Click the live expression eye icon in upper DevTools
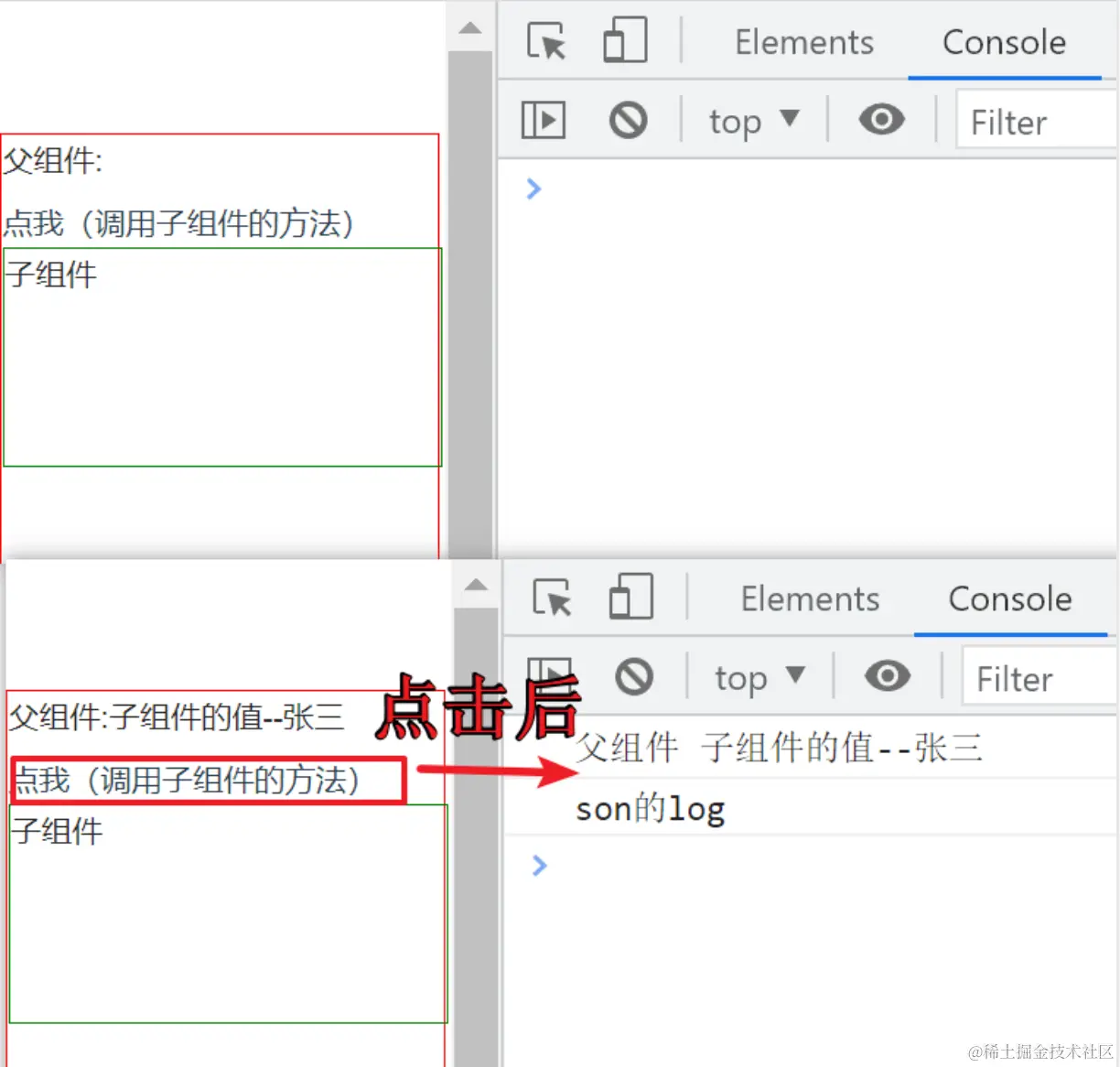Viewport: 1120px width, 1067px height. (882, 119)
